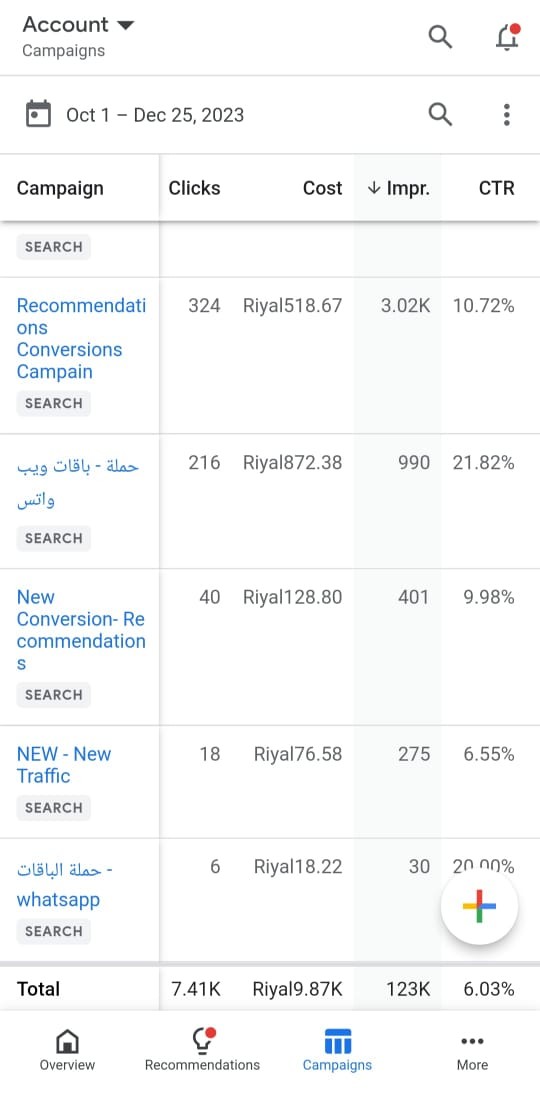Screen dimensions: 540x1096
Task: Expand the Account dropdown arrow
Action: point(125,25)
